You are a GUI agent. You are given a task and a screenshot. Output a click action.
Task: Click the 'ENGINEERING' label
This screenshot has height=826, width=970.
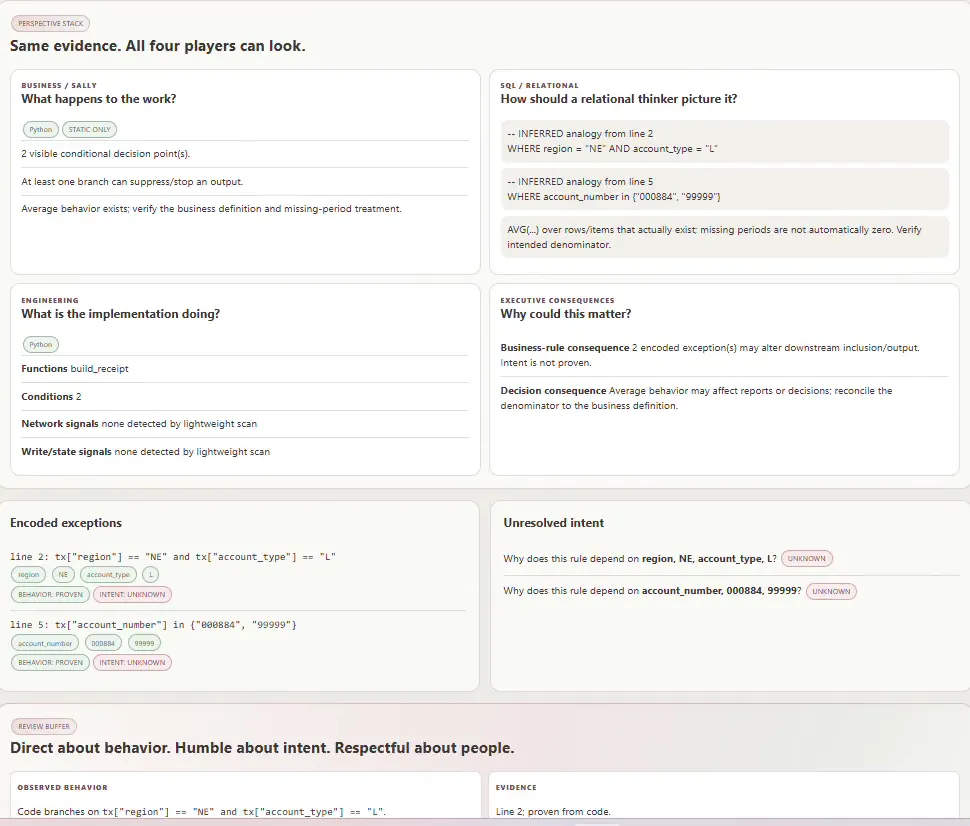[50, 301]
